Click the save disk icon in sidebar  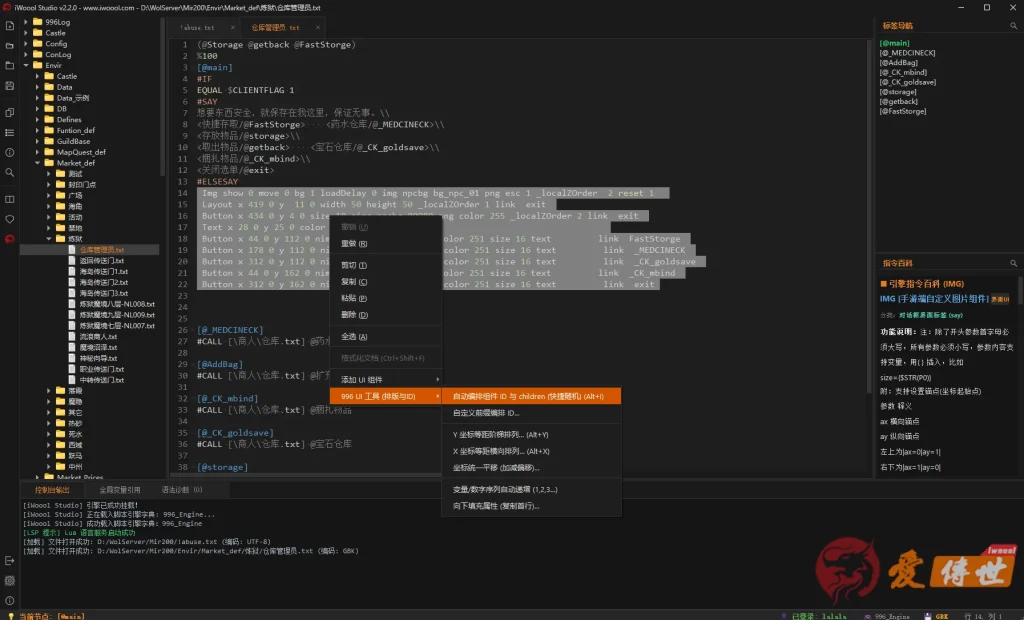[10, 86]
